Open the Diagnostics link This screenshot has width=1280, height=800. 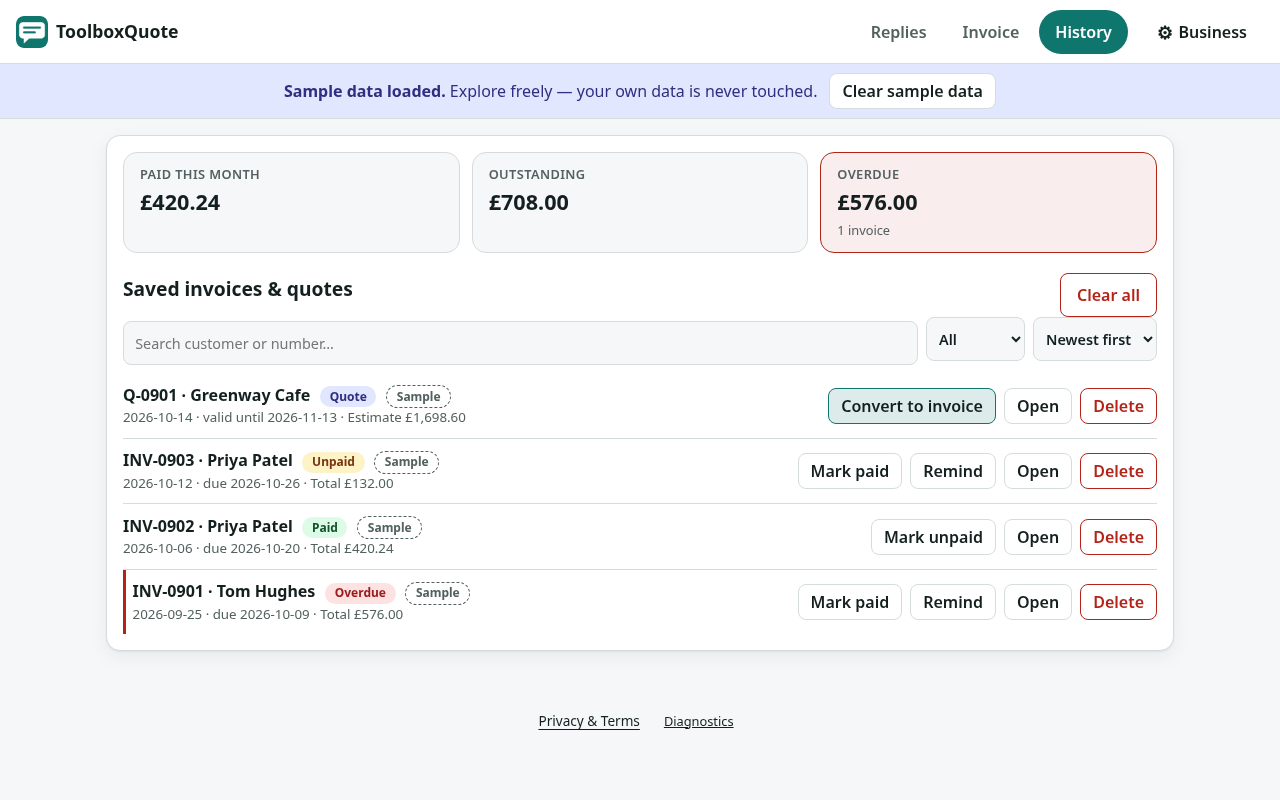699,721
